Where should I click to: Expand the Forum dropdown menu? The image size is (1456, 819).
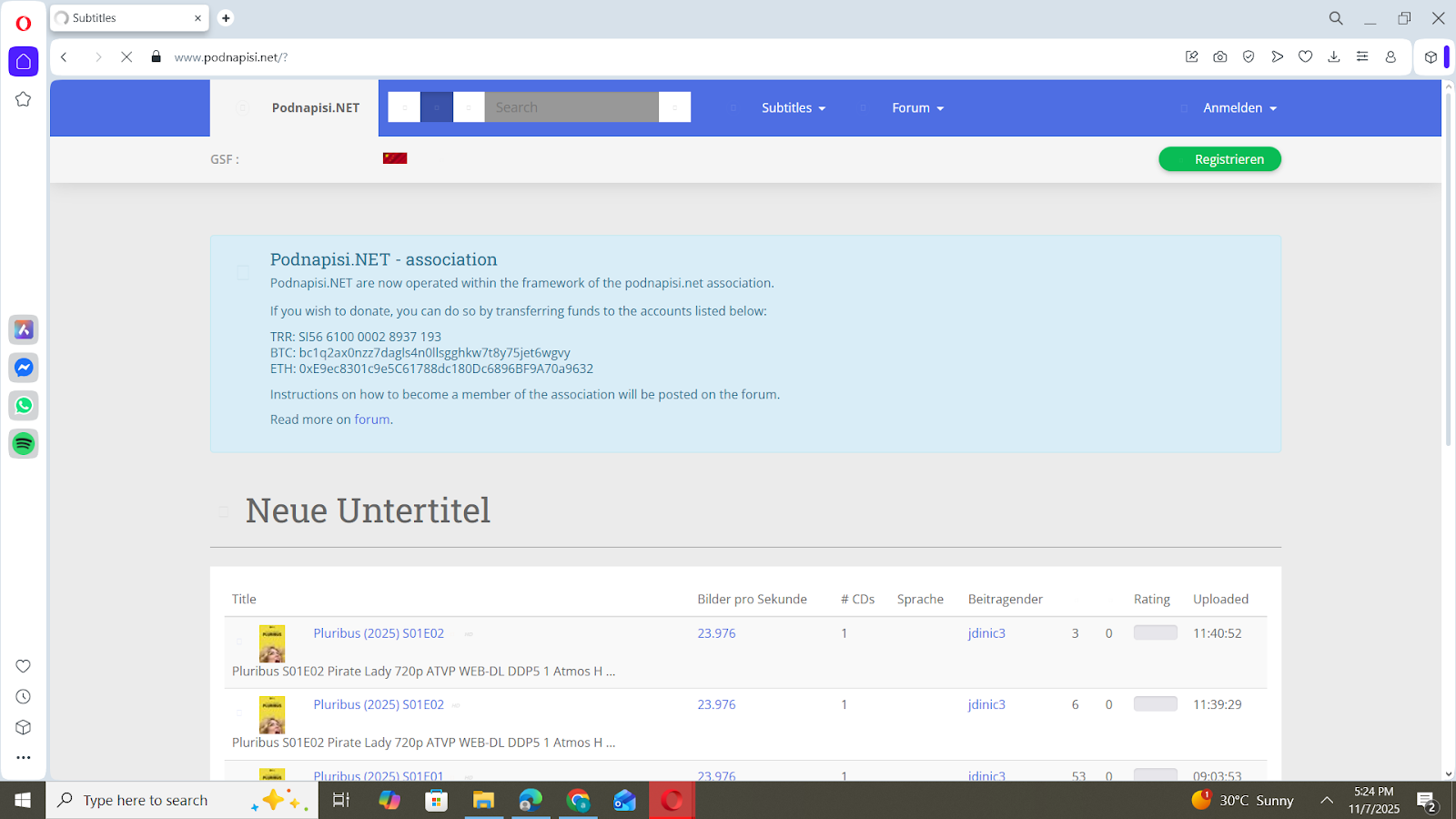[917, 107]
